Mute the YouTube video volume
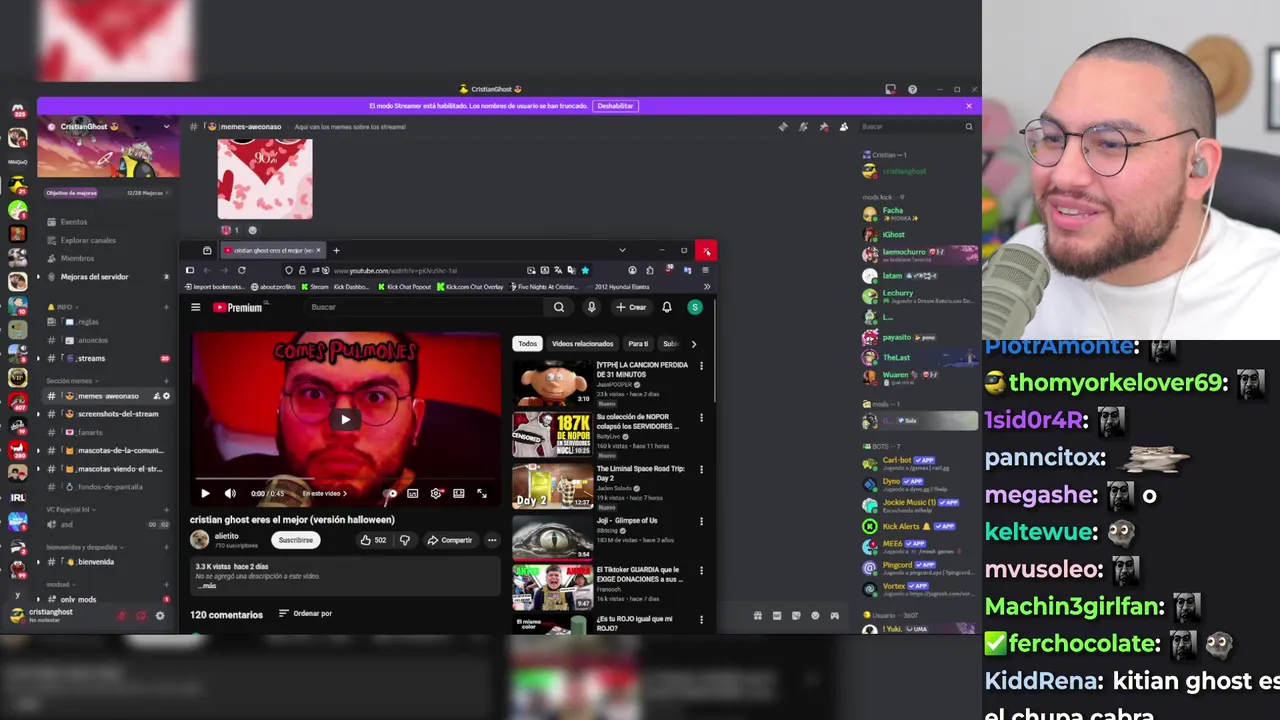The height and width of the screenshot is (720, 1280). pos(230,493)
